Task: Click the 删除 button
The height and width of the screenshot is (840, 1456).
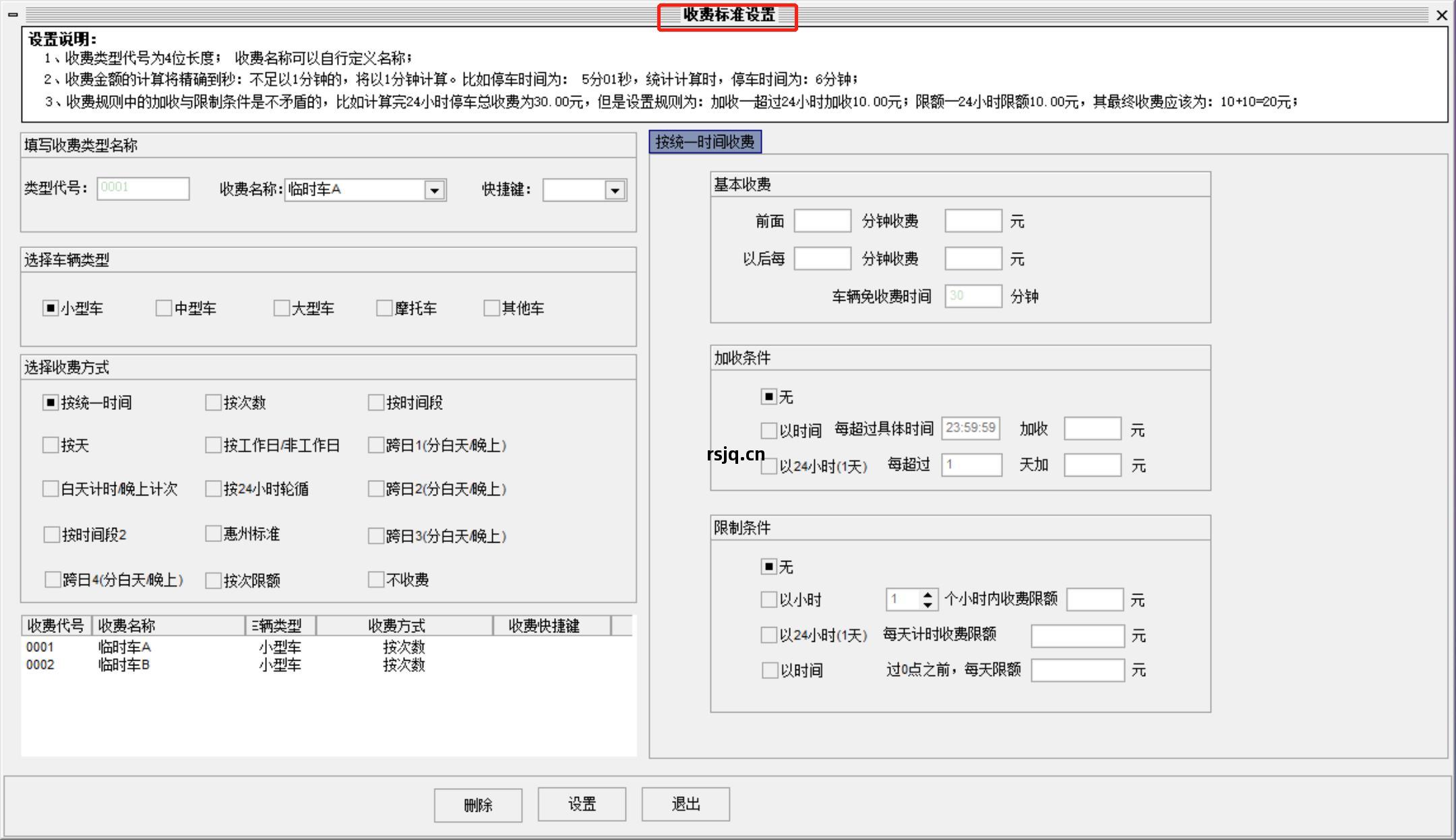Action: pyautogui.click(x=478, y=804)
